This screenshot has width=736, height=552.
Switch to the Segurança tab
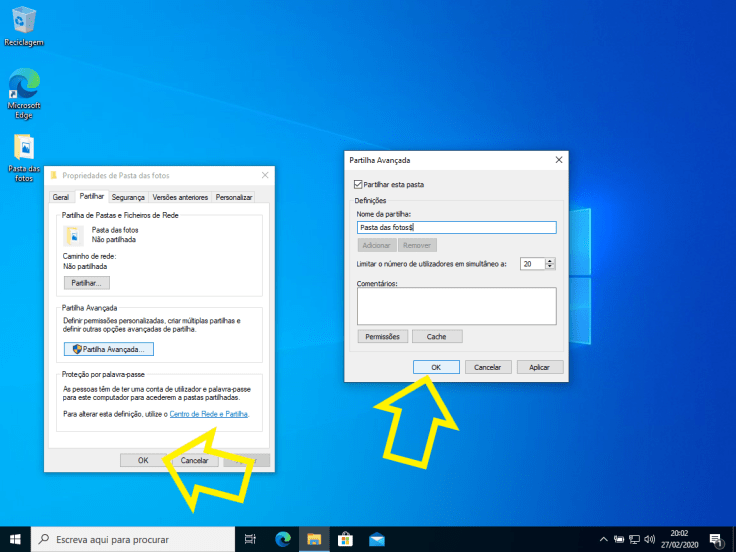click(x=128, y=198)
